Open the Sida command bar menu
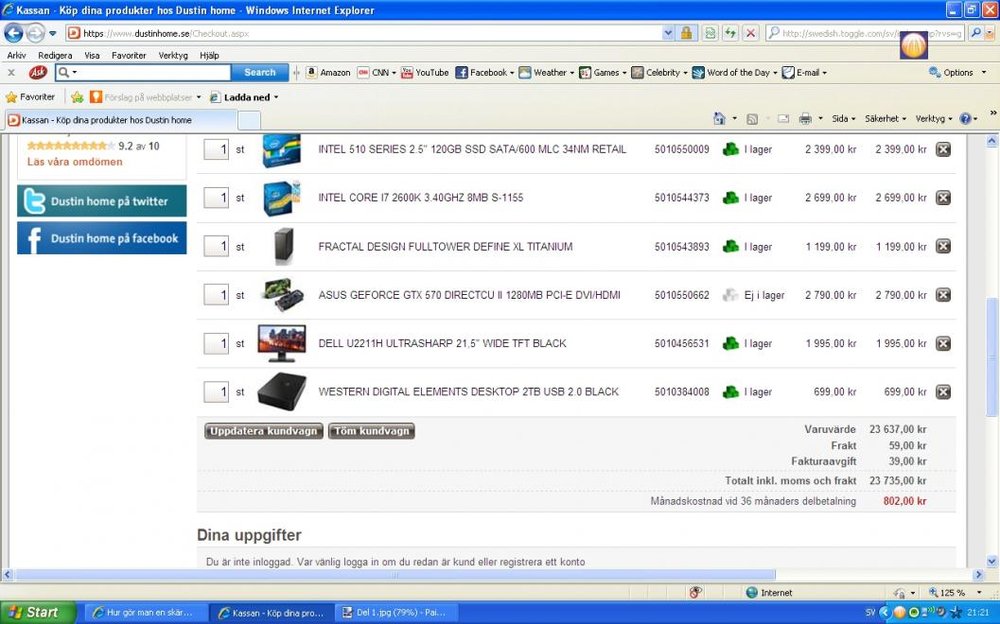 click(x=843, y=119)
